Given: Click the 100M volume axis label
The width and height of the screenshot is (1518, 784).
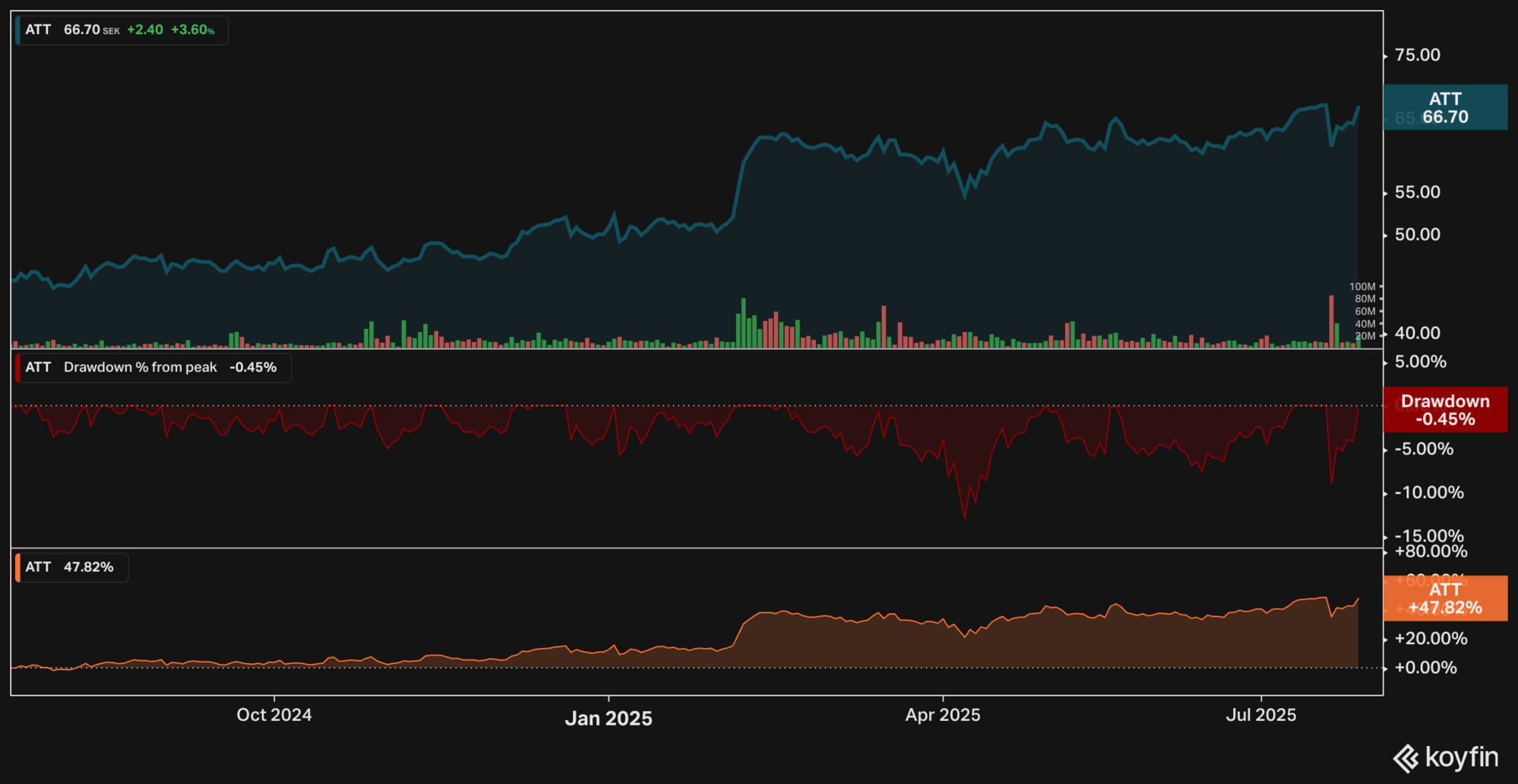Looking at the screenshot, I should coord(1362,287).
